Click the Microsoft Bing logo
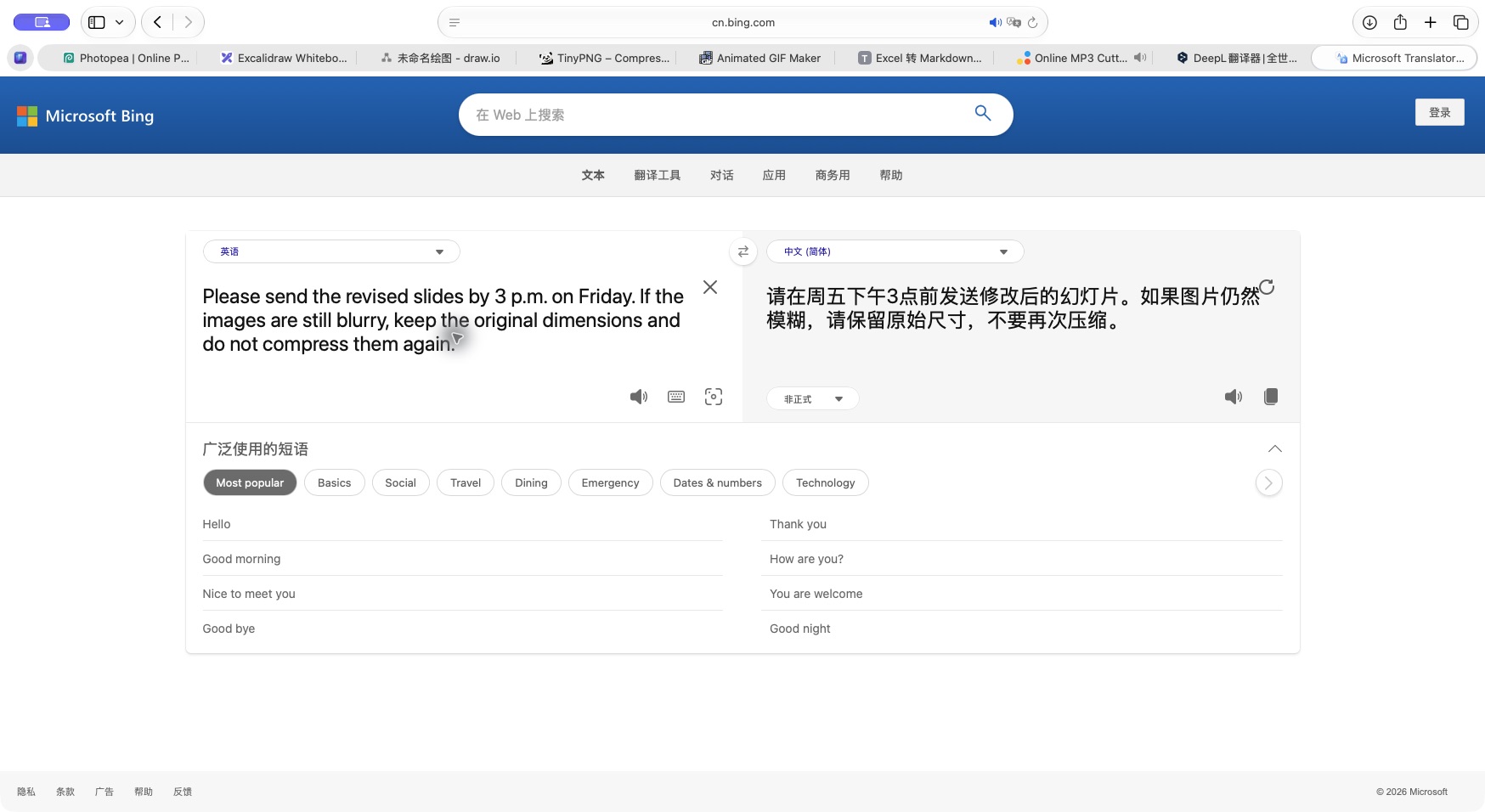 [x=86, y=116]
